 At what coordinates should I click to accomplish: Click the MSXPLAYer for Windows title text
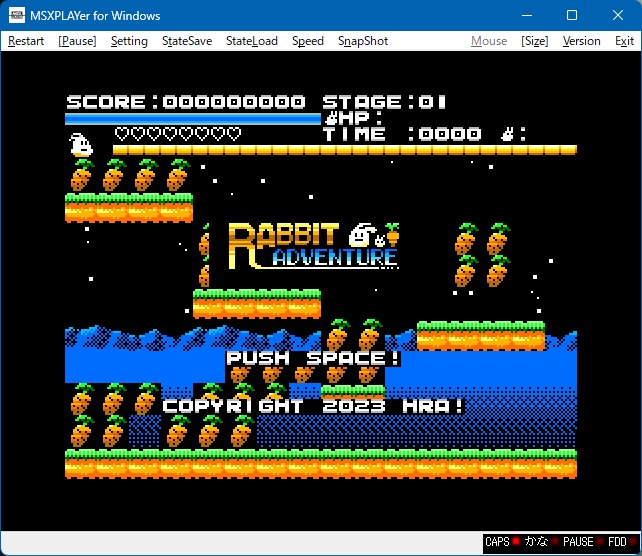[x=95, y=16]
